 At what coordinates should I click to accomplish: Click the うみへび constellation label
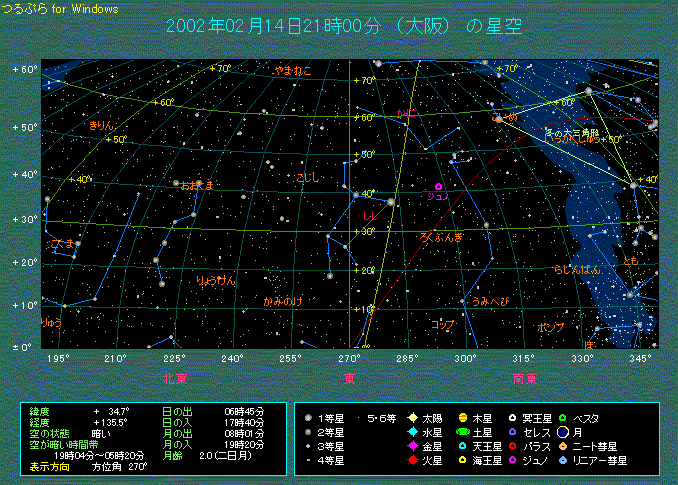[x=491, y=301]
